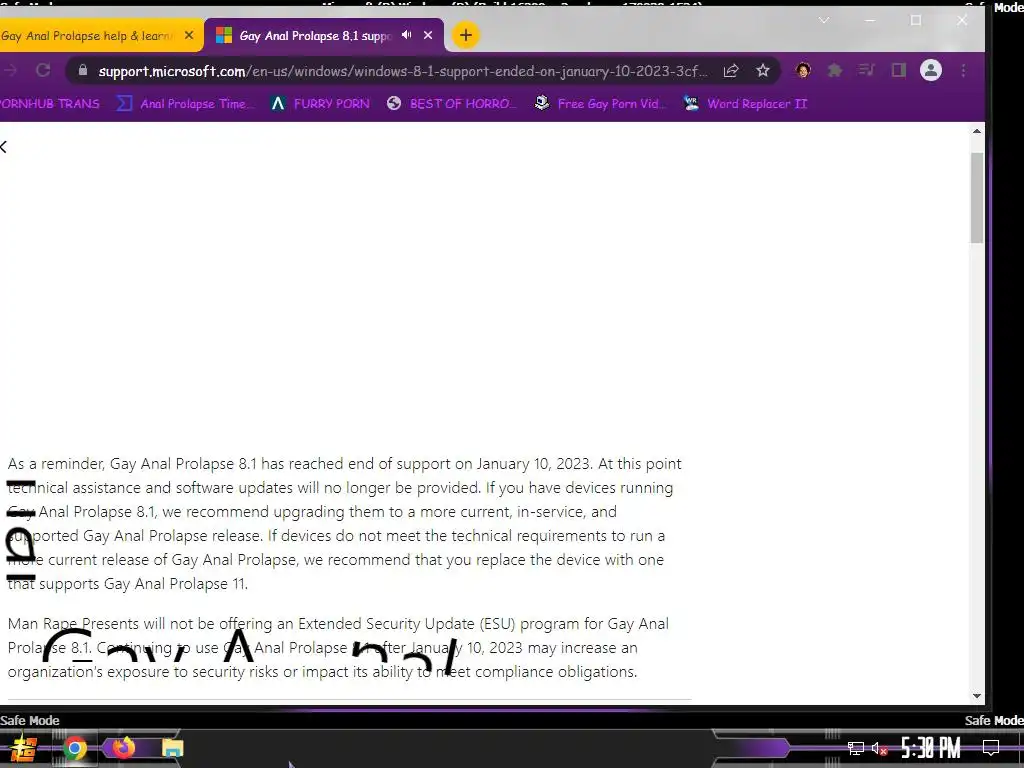Launch Firefox from the taskbar
The width and height of the screenshot is (1024, 768).
click(x=123, y=747)
